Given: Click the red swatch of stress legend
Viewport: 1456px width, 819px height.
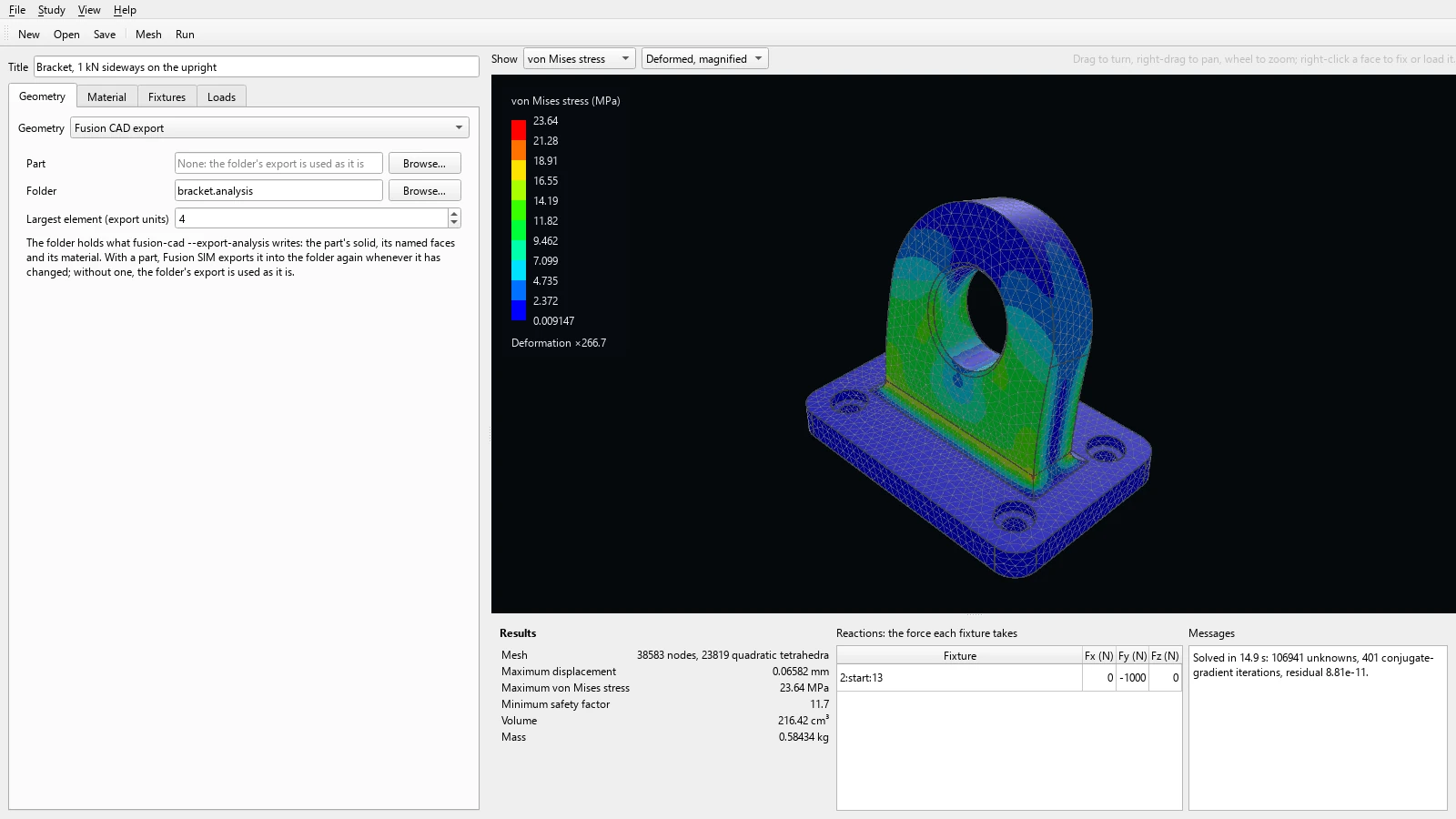Looking at the screenshot, I should tap(519, 129).
